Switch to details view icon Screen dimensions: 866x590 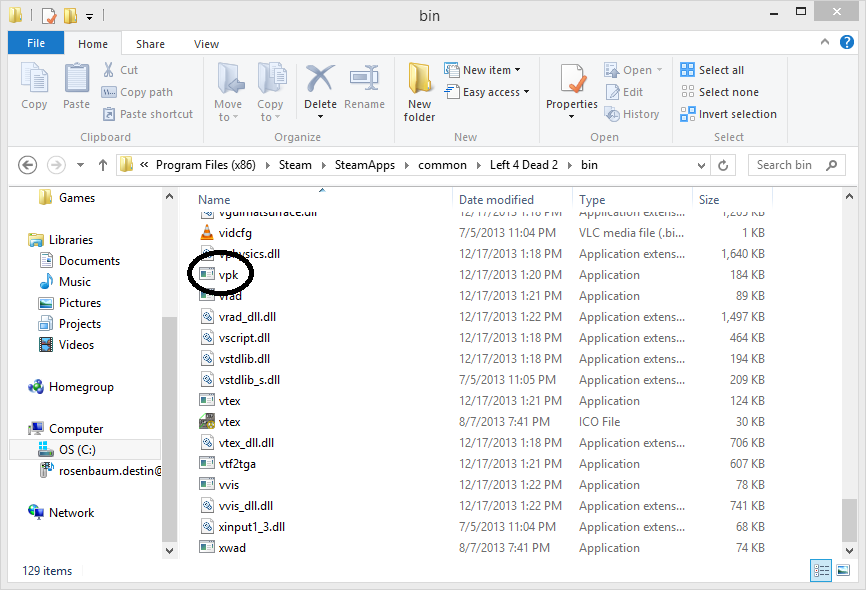[x=821, y=570]
